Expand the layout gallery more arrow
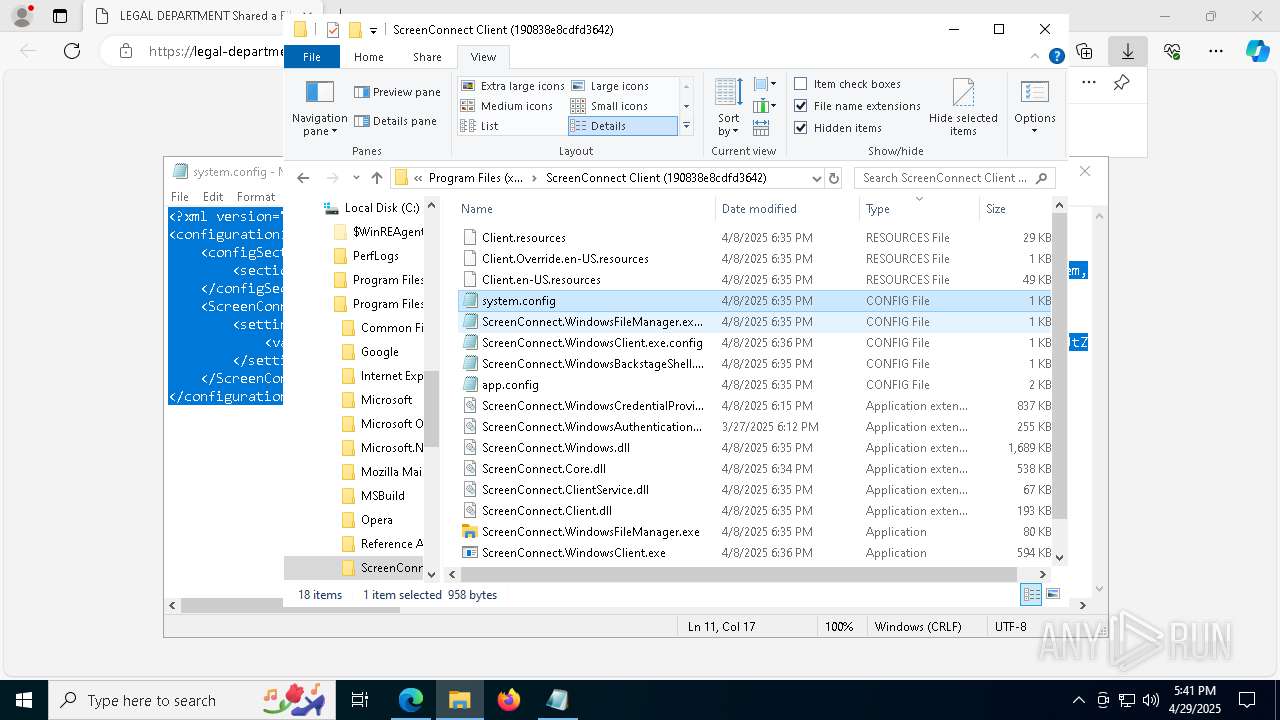Image resolution: width=1280 pixels, height=720 pixels. [x=686, y=126]
